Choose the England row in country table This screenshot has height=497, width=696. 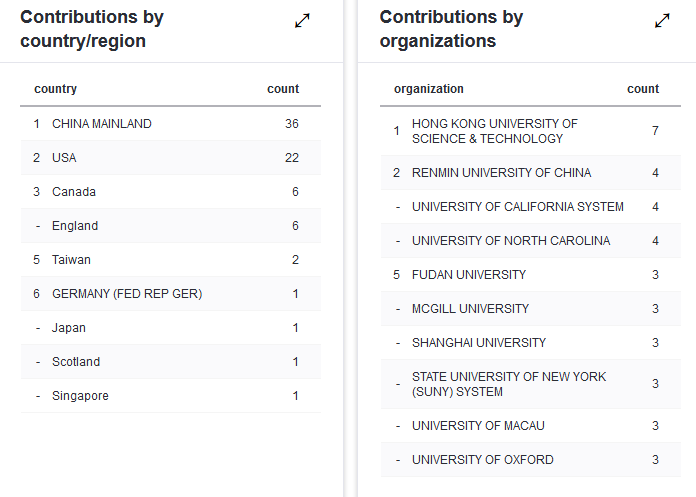(x=171, y=226)
